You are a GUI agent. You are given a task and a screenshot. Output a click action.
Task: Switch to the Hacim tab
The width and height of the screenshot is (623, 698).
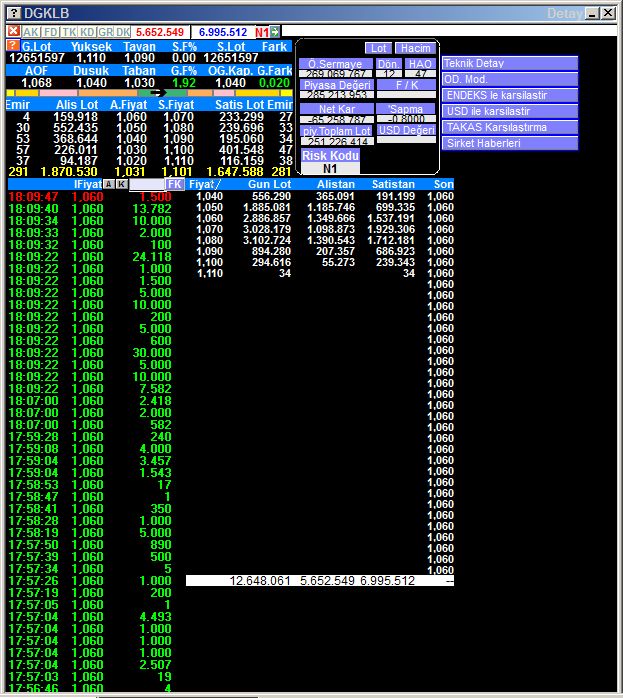point(416,48)
